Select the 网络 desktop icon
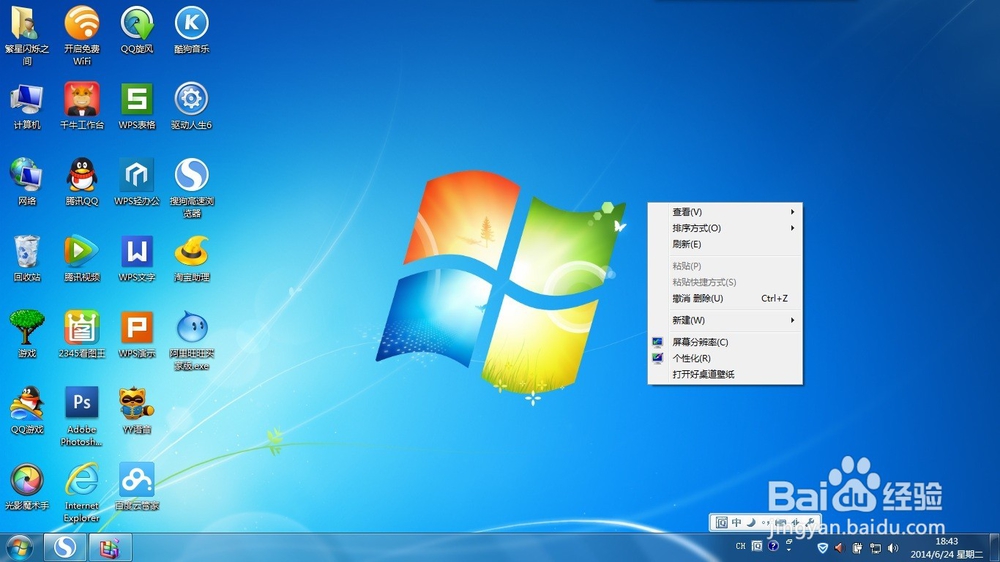 [26, 175]
